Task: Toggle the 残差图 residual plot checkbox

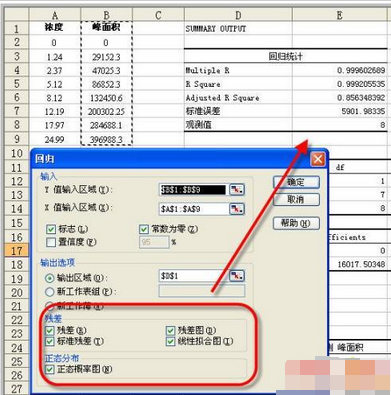Action: click(170, 330)
